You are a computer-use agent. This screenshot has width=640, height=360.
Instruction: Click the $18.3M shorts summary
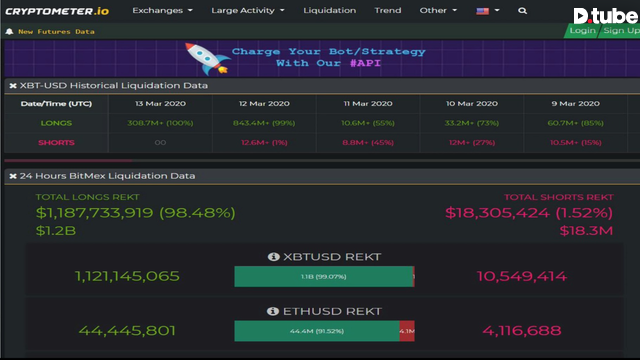[x=586, y=231]
